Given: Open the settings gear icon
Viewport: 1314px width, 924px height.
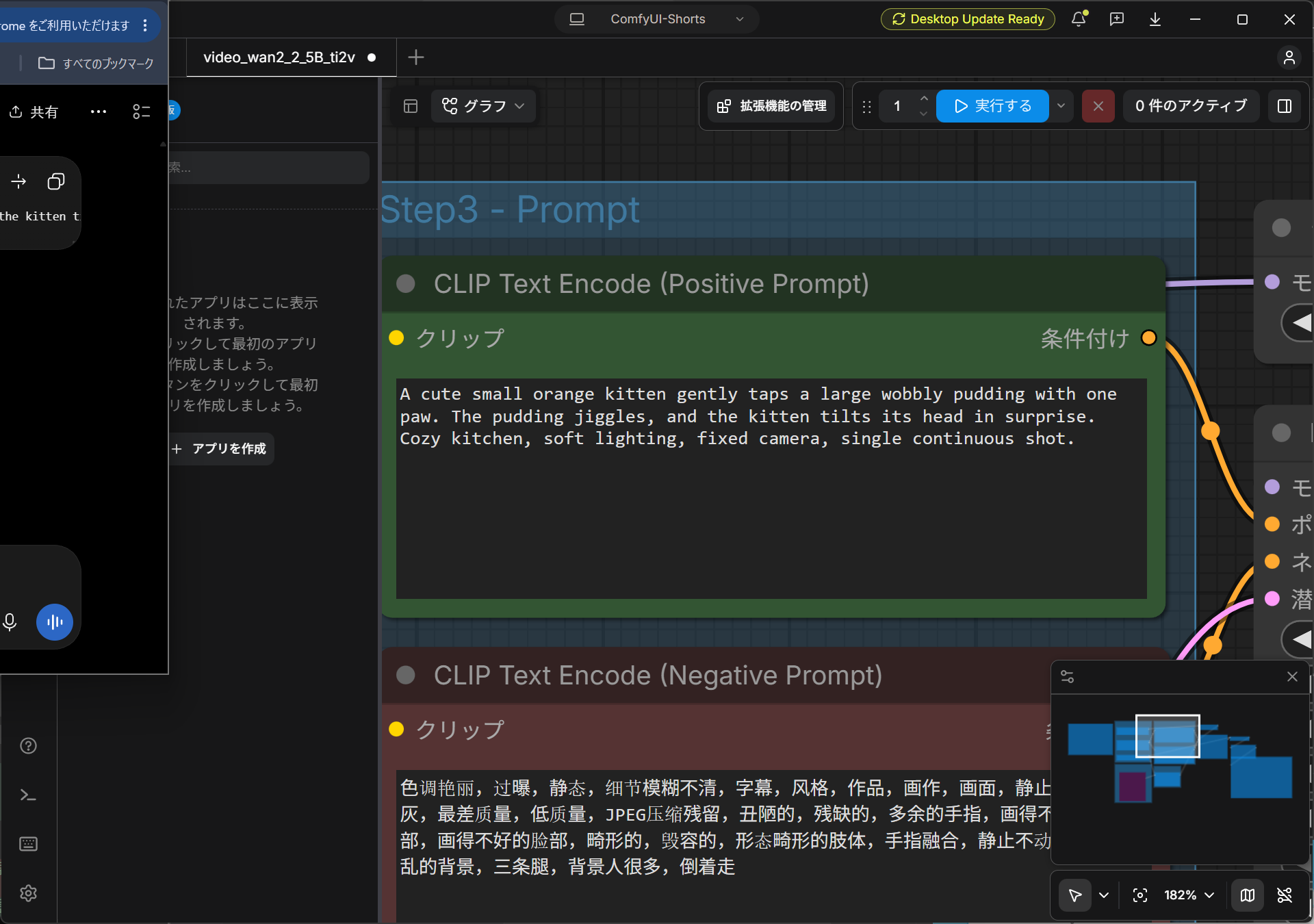Looking at the screenshot, I should click(x=28, y=893).
